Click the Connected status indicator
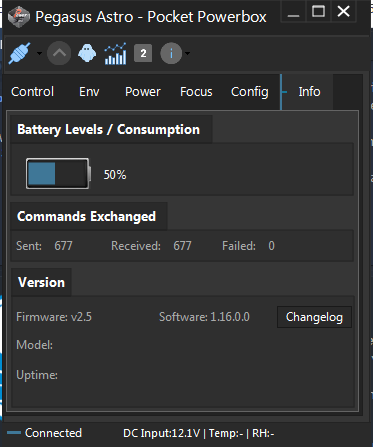The image size is (373, 447). pos(44,433)
